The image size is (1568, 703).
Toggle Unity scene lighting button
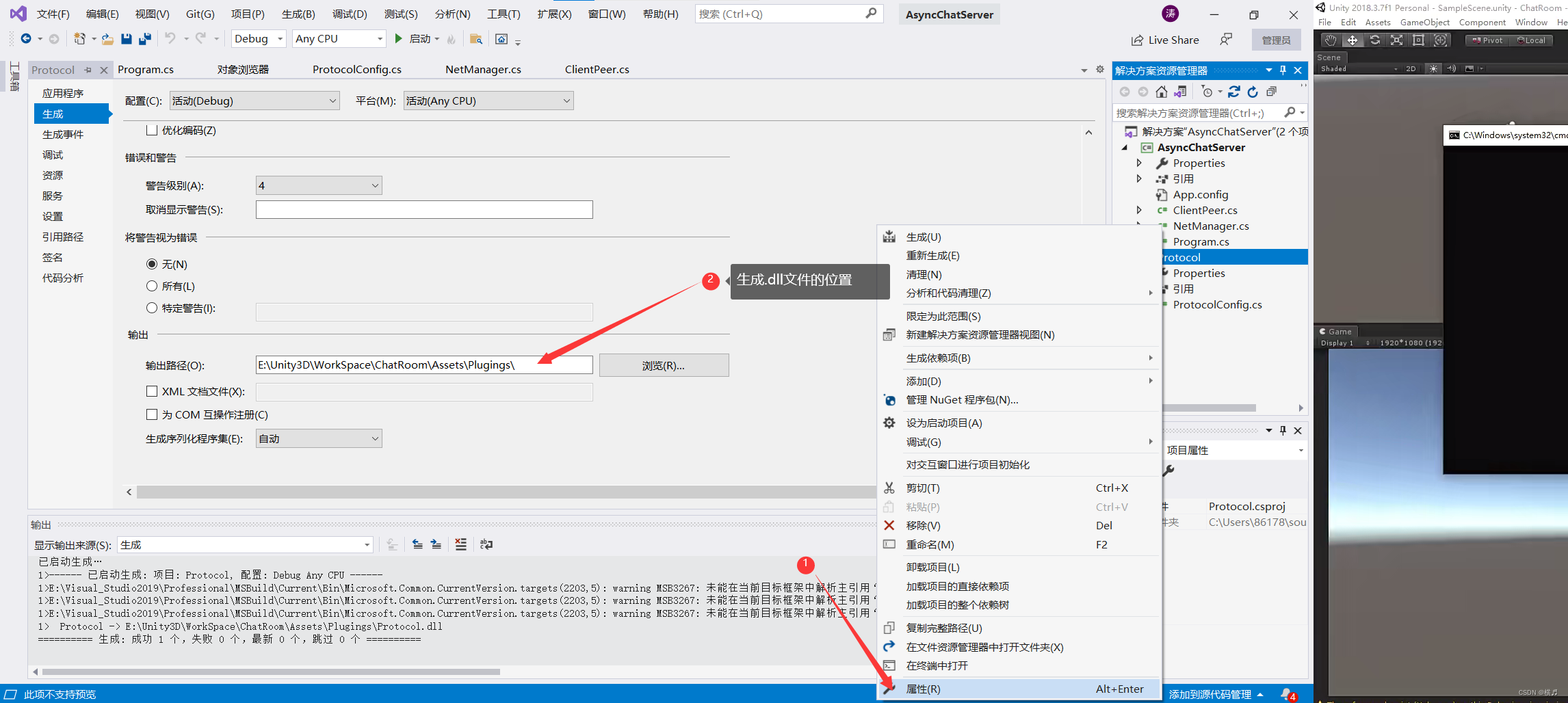(1433, 68)
